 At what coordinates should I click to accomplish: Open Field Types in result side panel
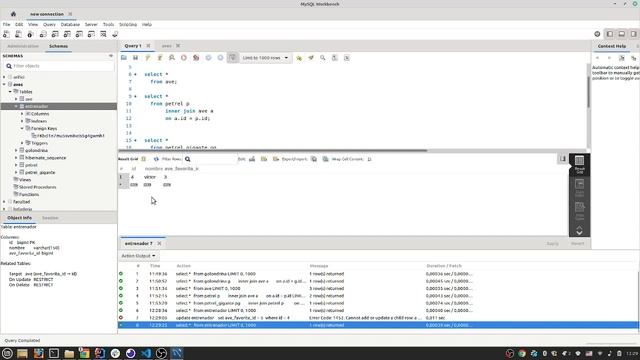point(579,211)
